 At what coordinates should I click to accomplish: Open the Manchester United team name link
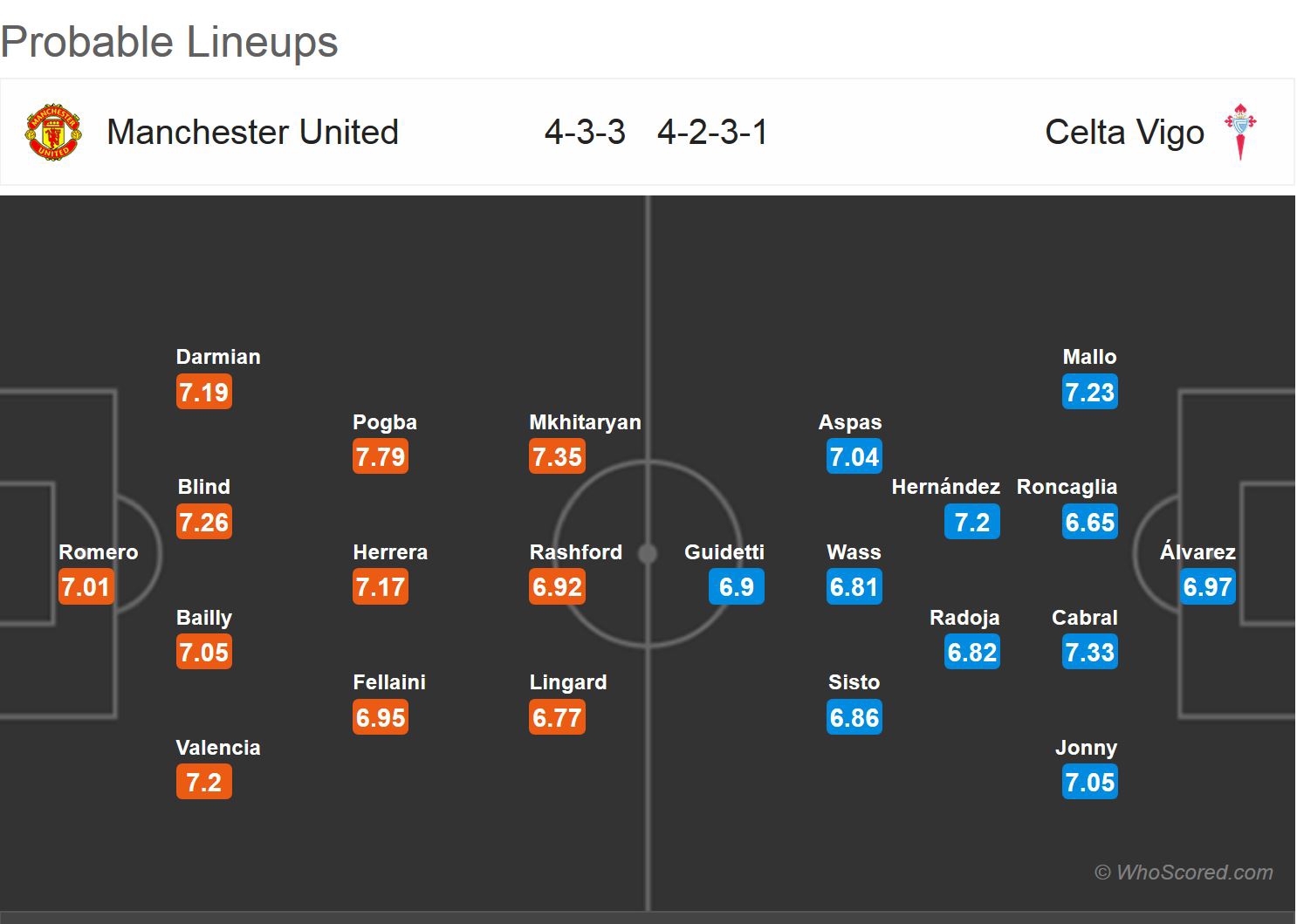pyautogui.click(x=252, y=133)
